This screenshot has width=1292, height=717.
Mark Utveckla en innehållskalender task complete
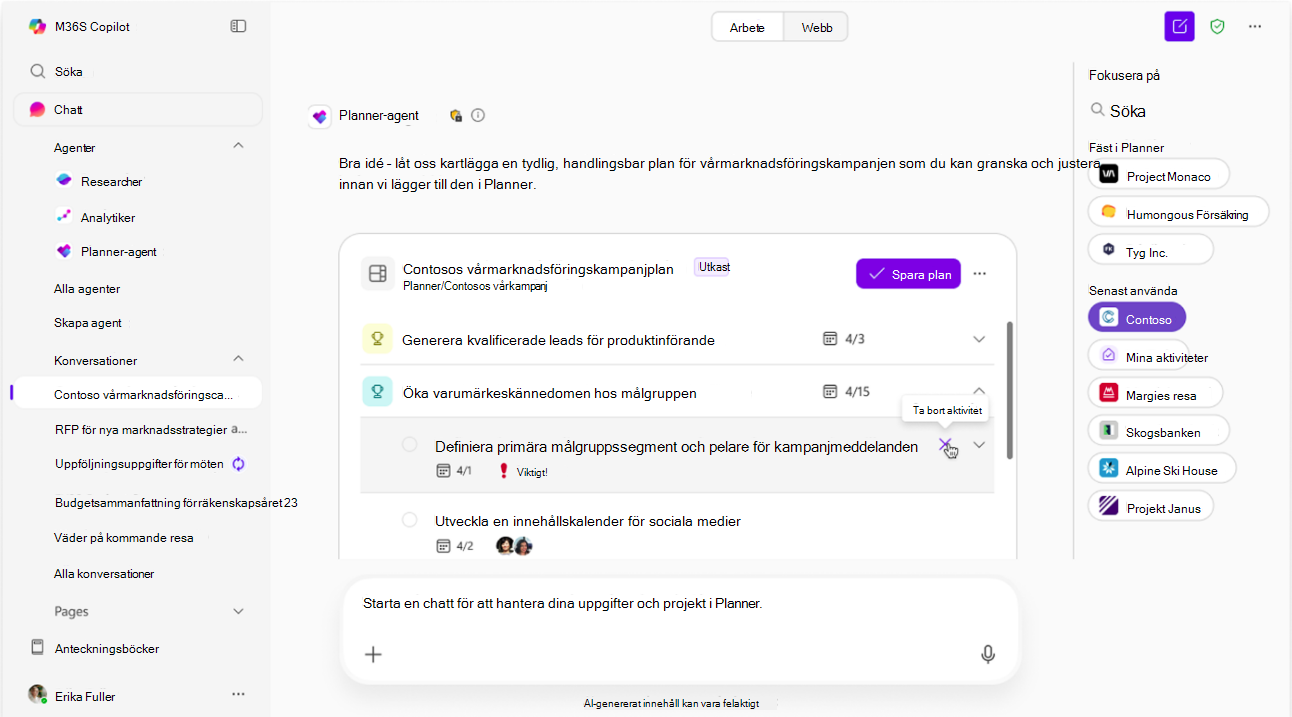[x=410, y=519]
